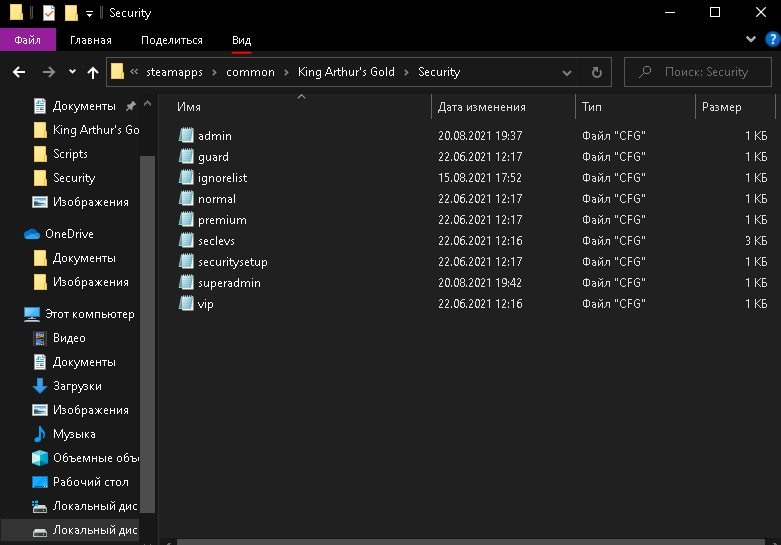Click the admin file icon
Screen dimensions: 781x545
(186, 135)
